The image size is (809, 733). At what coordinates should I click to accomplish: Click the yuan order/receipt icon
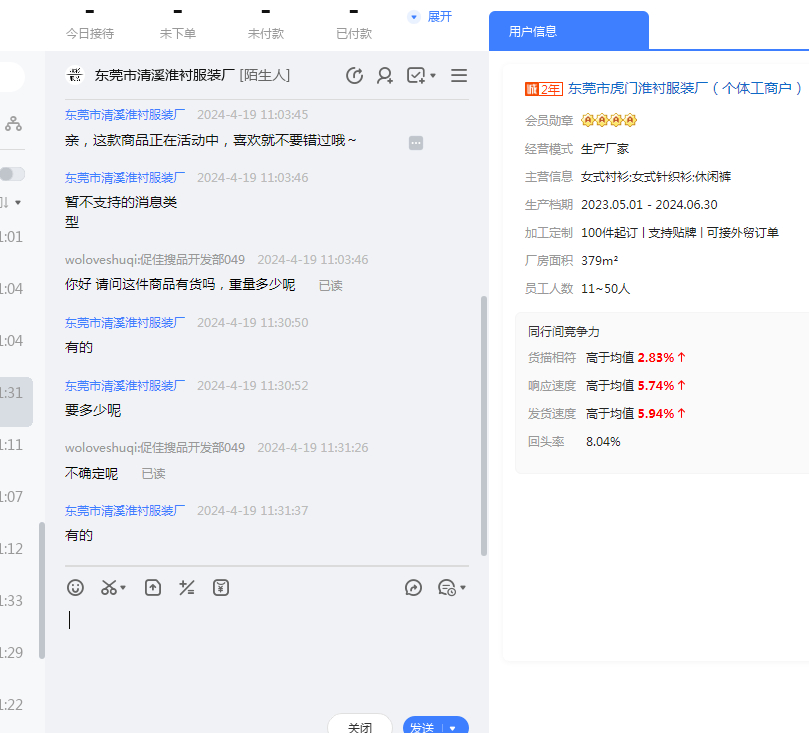point(221,588)
